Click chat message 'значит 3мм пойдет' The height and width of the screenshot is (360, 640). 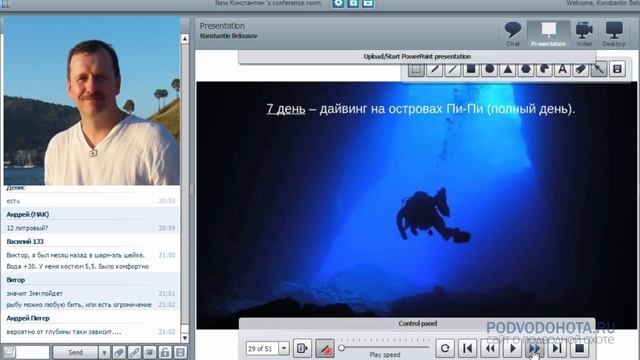(x=35, y=293)
